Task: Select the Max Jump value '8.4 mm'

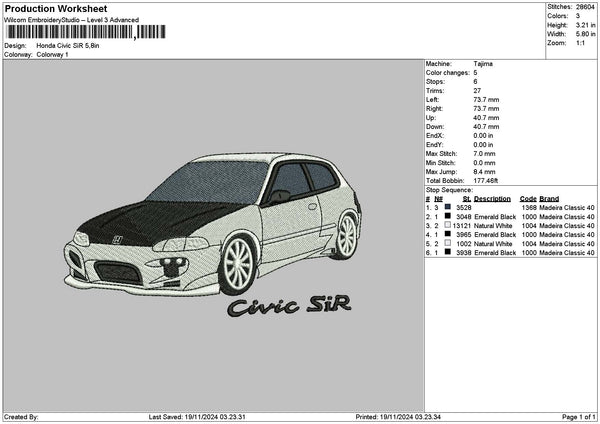Action: coord(484,172)
